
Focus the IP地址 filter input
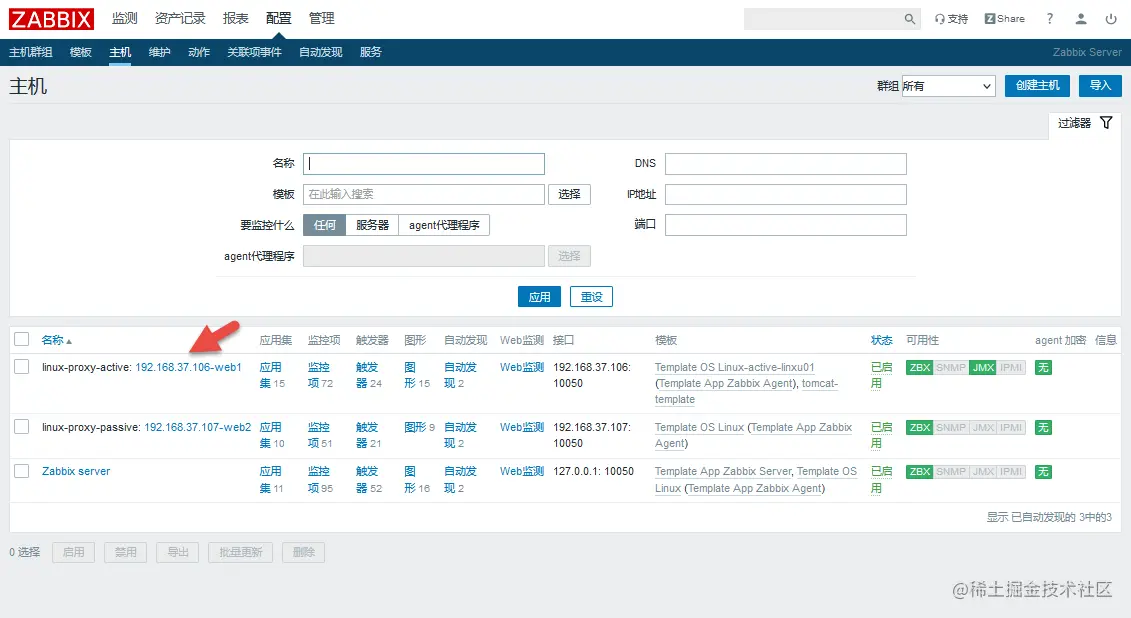tap(785, 194)
